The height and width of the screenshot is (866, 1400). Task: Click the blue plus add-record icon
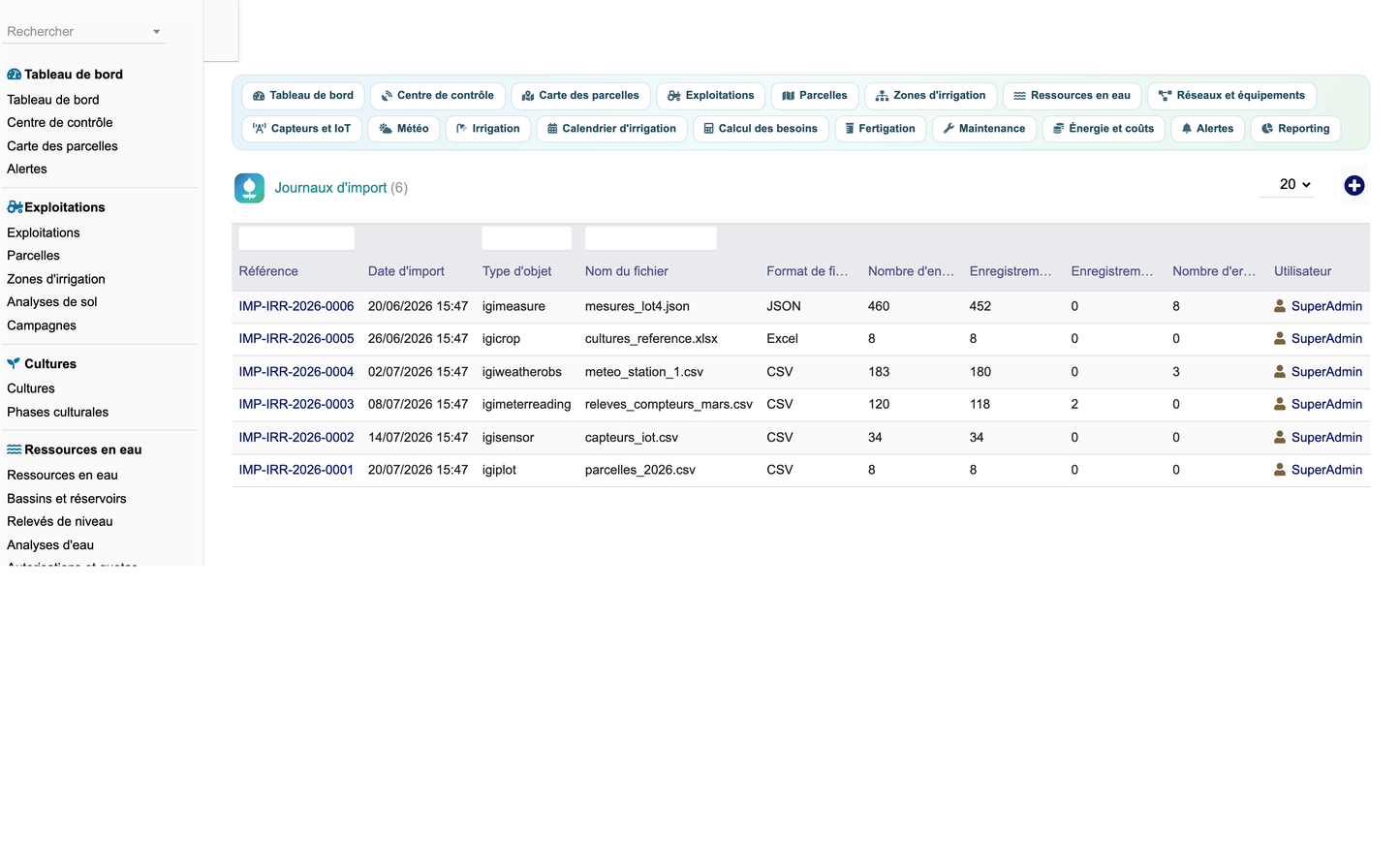[x=1353, y=185]
